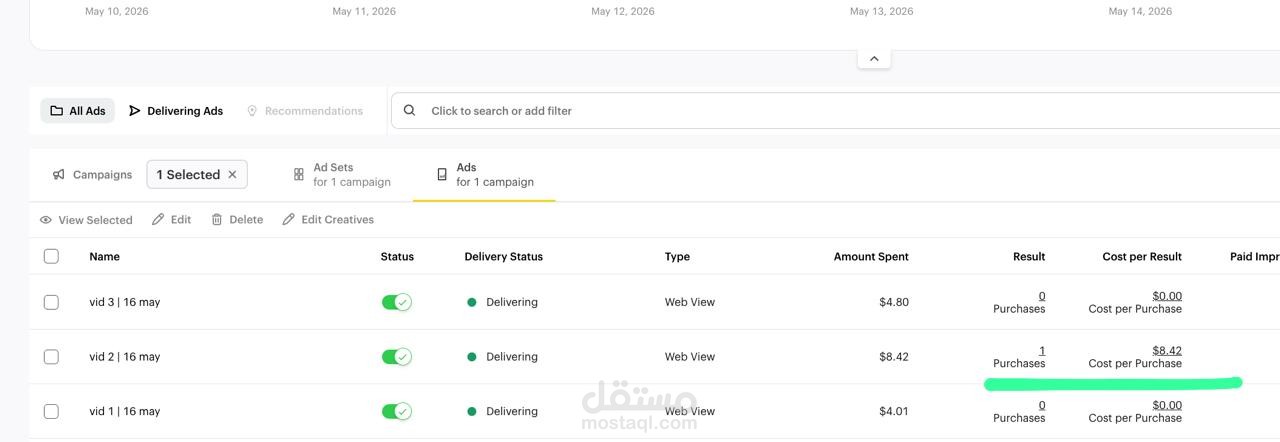1280x442 pixels.
Task: Click the $8.42 cost per purchase value
Action: click(x=1167, y=351)
